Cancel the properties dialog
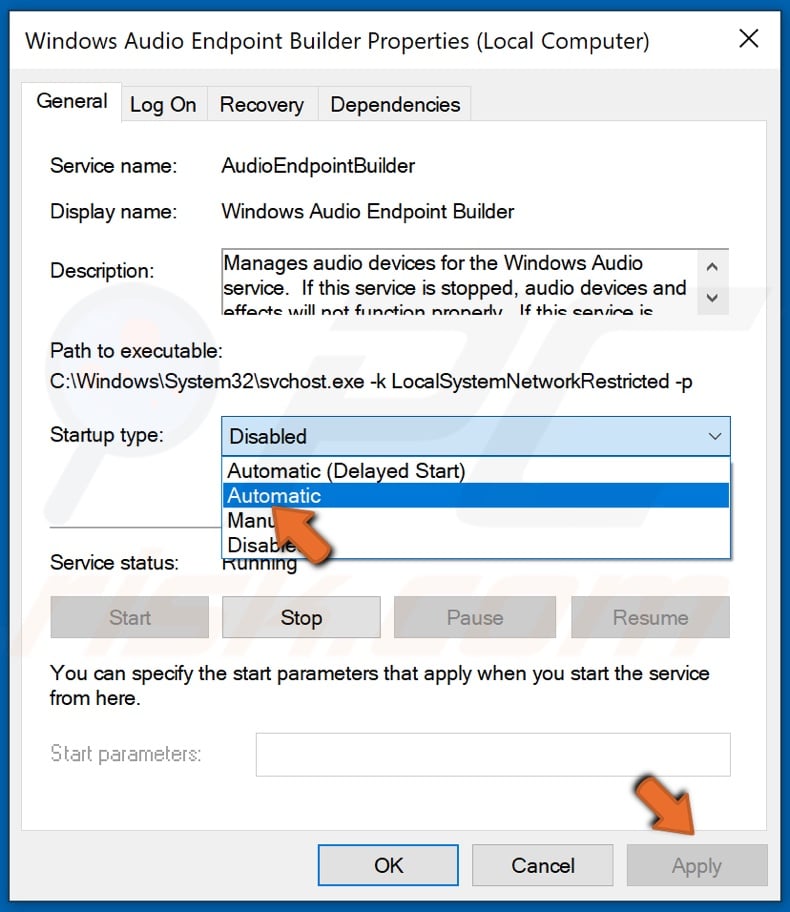This screenshot has width=790, height=912. click(542, 865)
